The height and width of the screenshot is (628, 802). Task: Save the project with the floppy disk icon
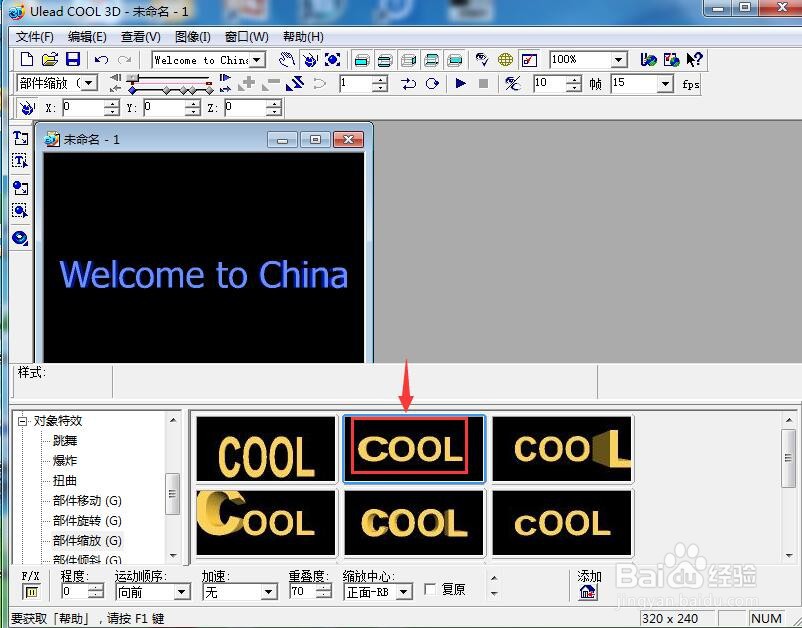(x=73, y=59)
